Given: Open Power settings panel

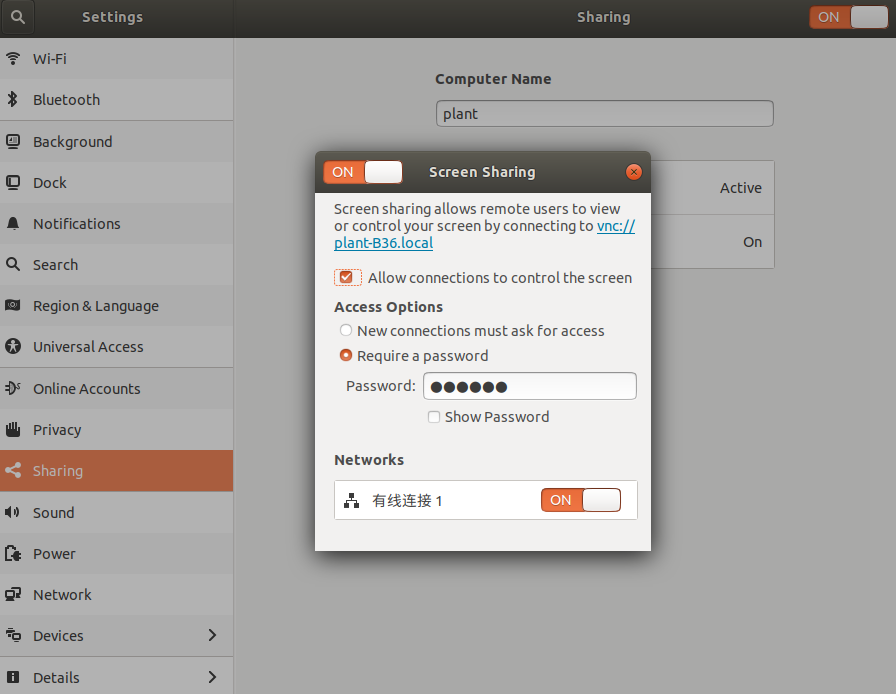Looking at the screenshot, I should (117, 553).
